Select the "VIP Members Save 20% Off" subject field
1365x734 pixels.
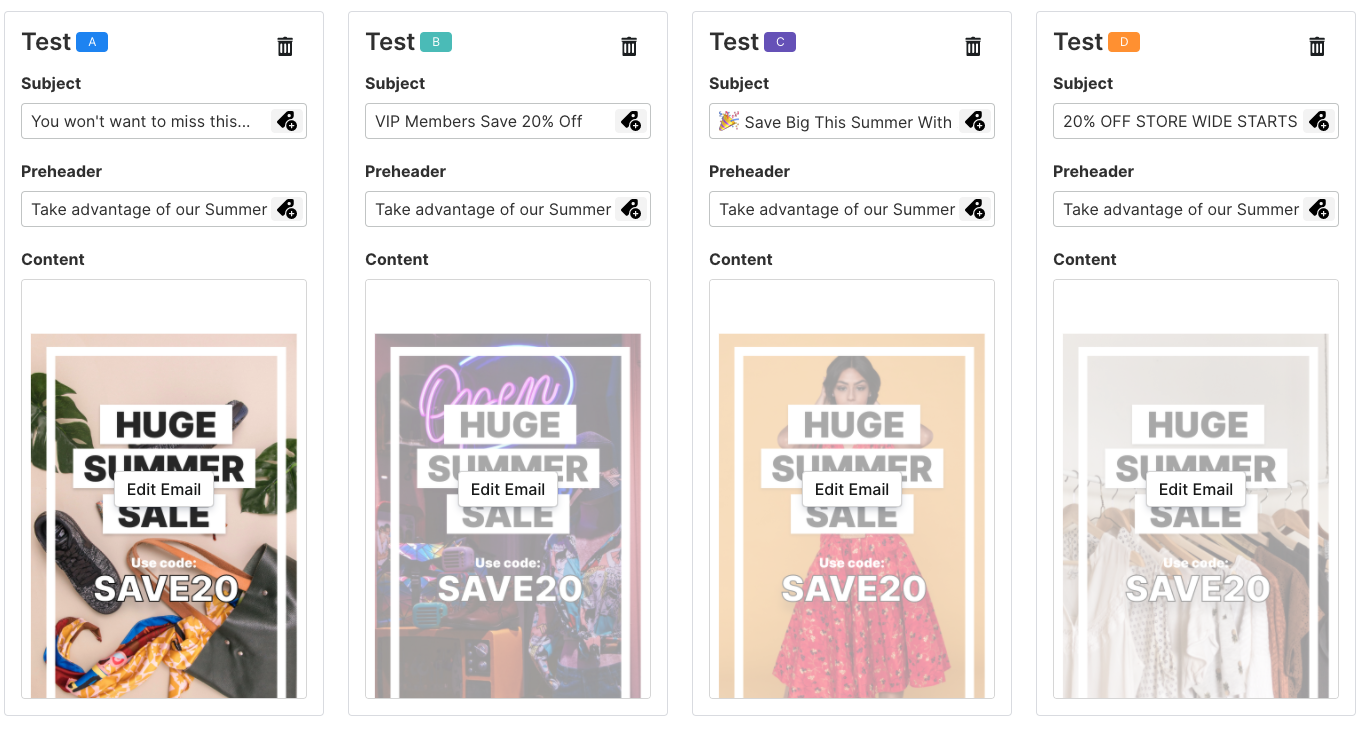[x=508, y=121]
